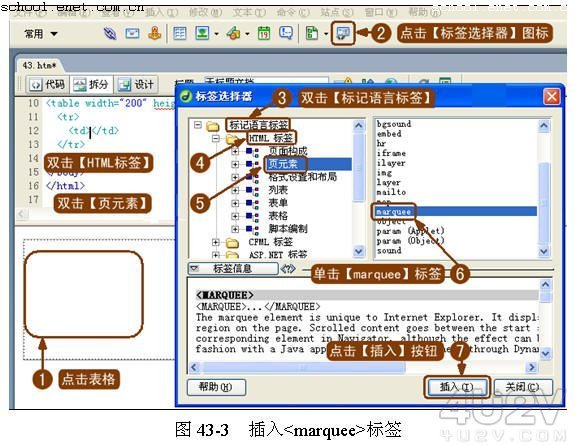The image size is (575, 445).
Task: Open the Tag Chooser (标签选择器) toolbar icon
Action: coord(343,34)
